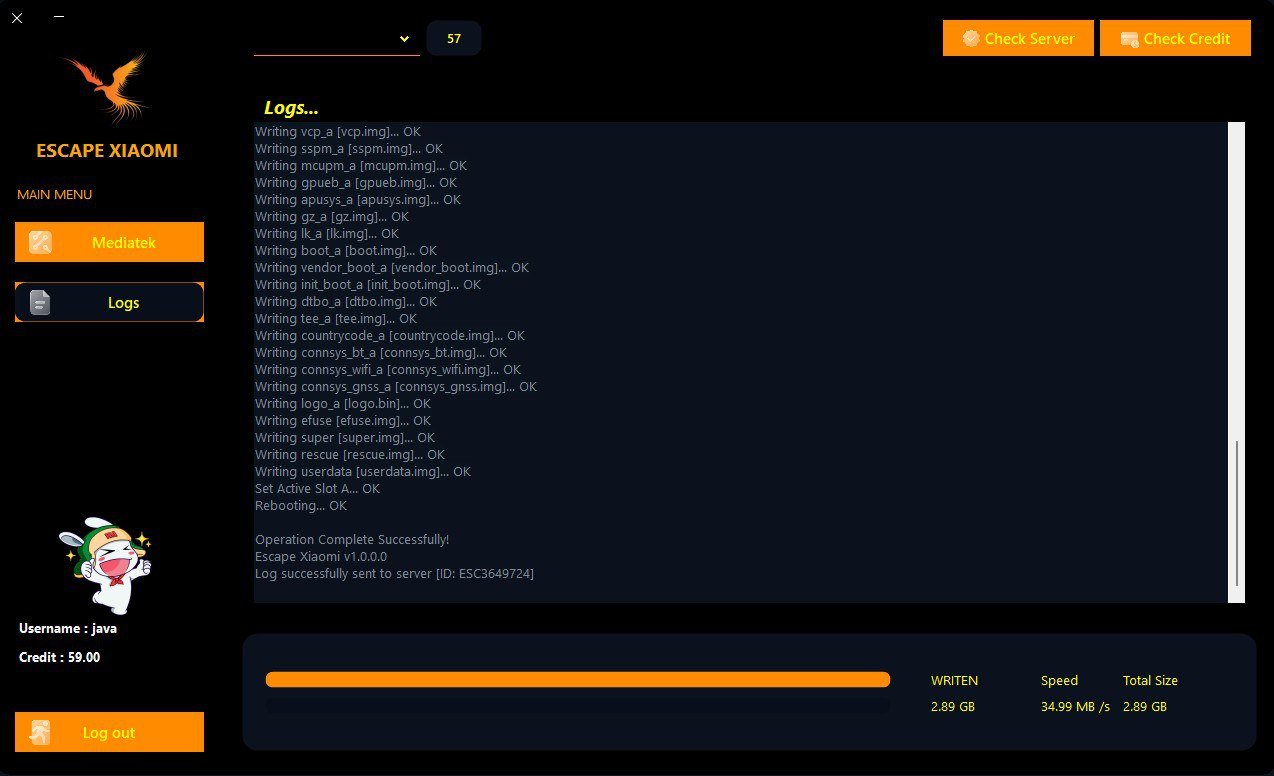Click the MAIN MENU heading in the sidebar
The height and width of the screenshot is (776, 1274).
55,194
